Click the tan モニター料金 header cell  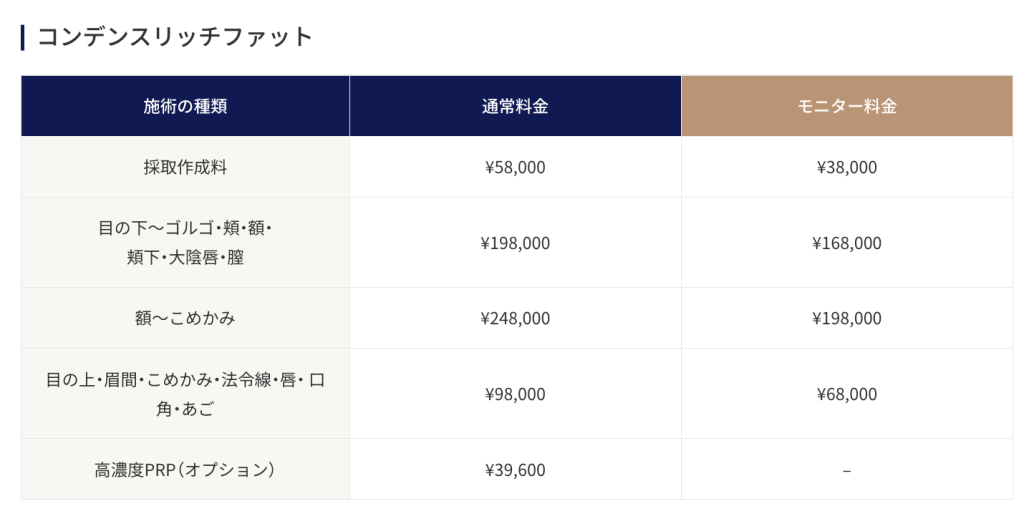pyautogui.click(x=847, y=106)
